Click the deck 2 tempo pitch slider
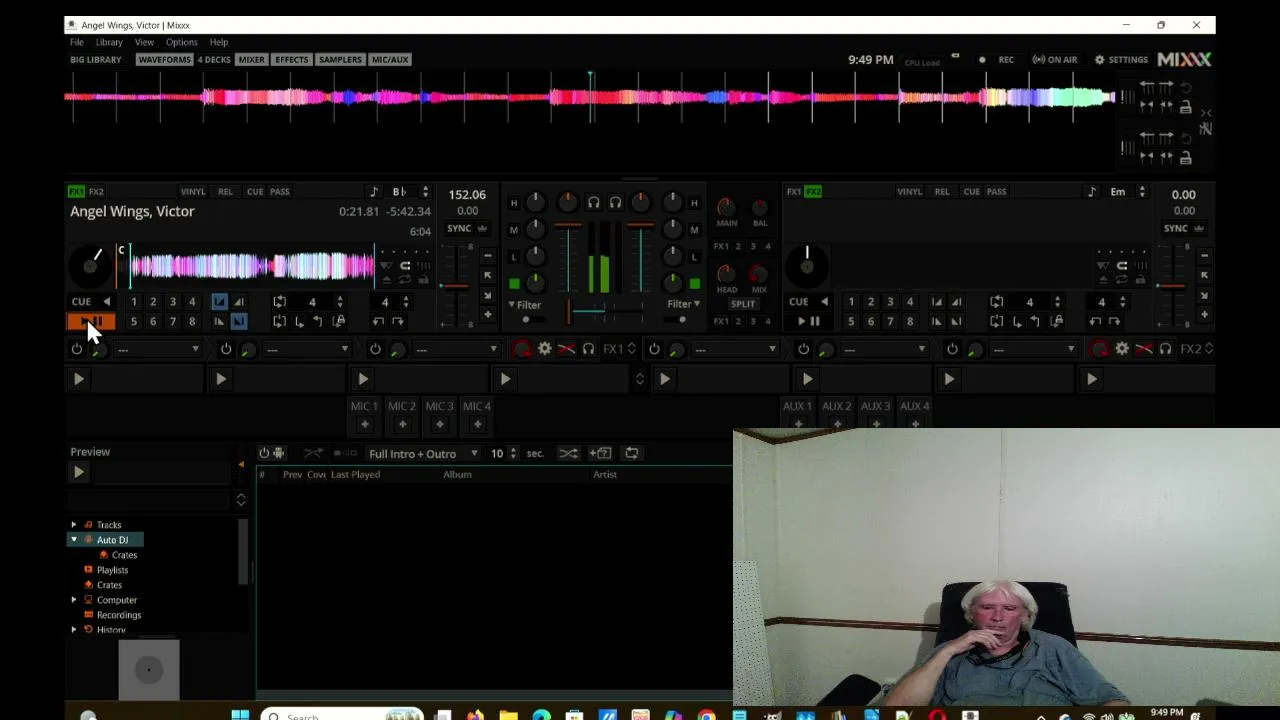Viewport: 1280px width, 720px height. coord(1172,285)
